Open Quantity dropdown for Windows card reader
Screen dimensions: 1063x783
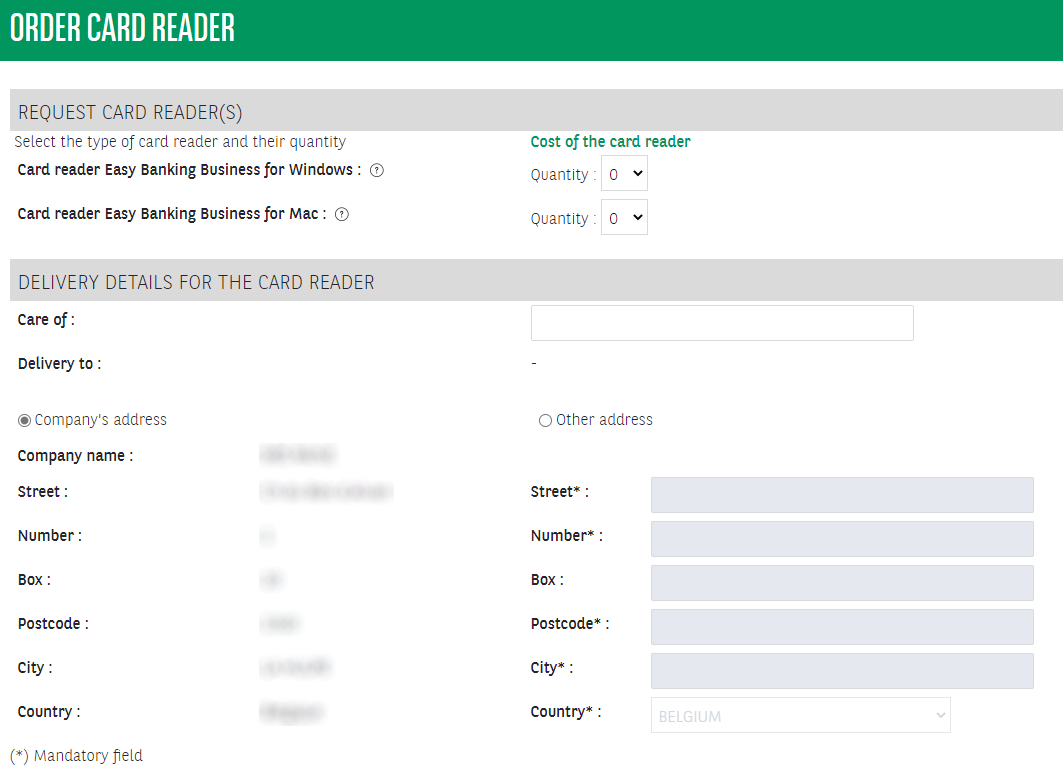click(x=624, y=174)
